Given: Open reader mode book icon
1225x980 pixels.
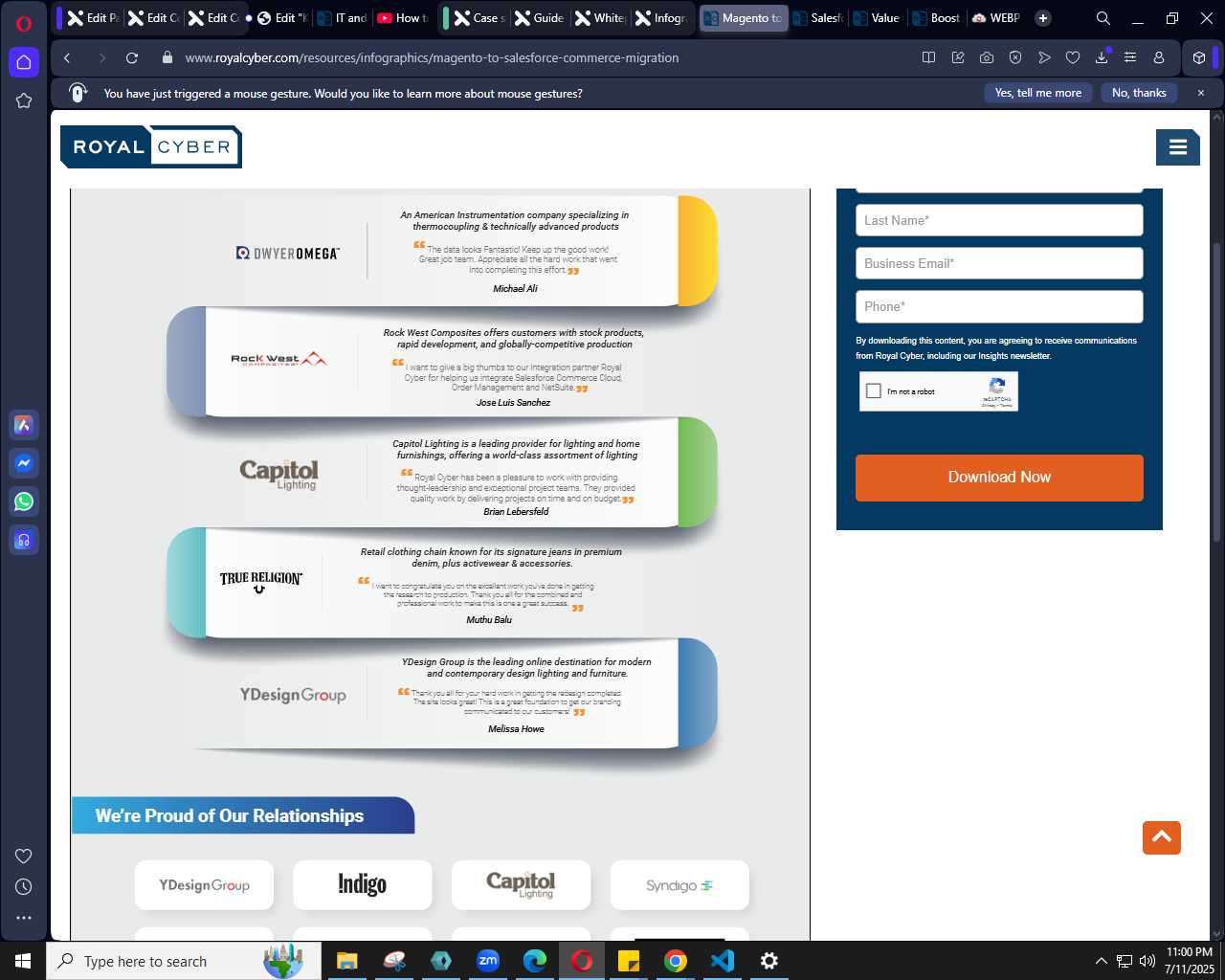Looking at the screenshot, I should 928,57.
